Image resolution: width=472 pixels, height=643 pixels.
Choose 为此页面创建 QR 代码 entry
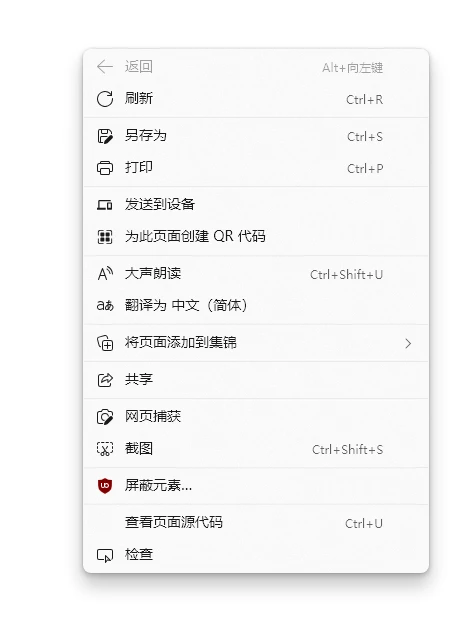256,237
